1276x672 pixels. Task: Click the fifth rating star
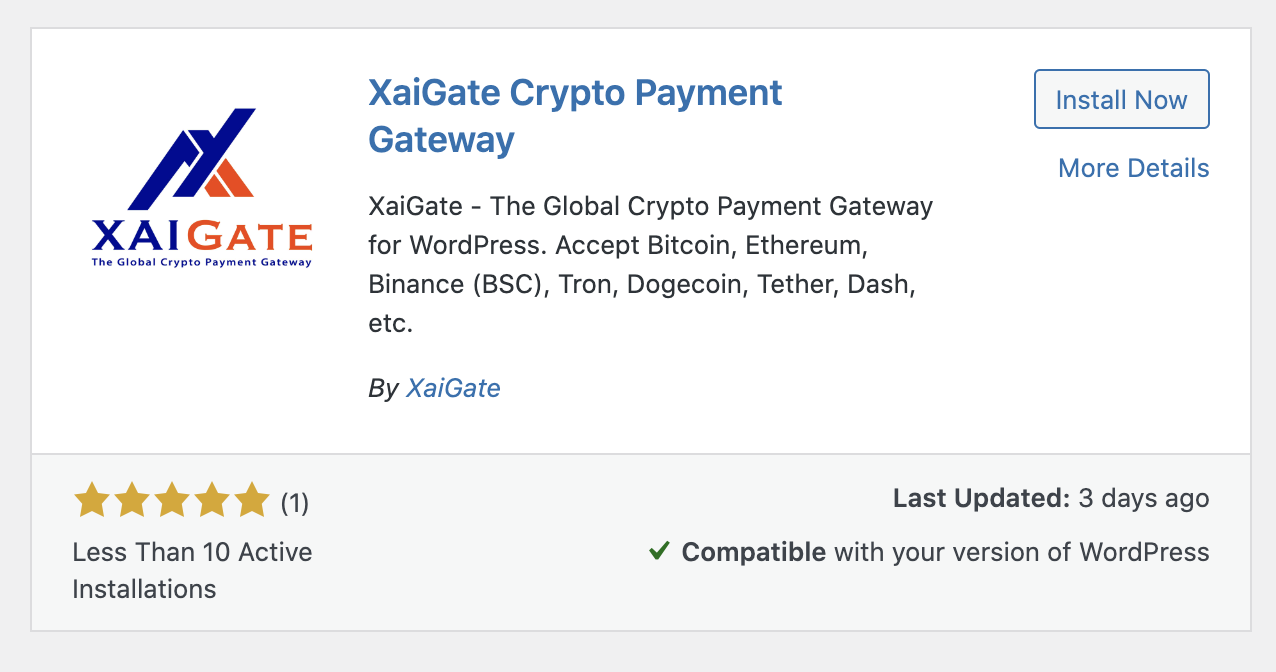(251, 500)
